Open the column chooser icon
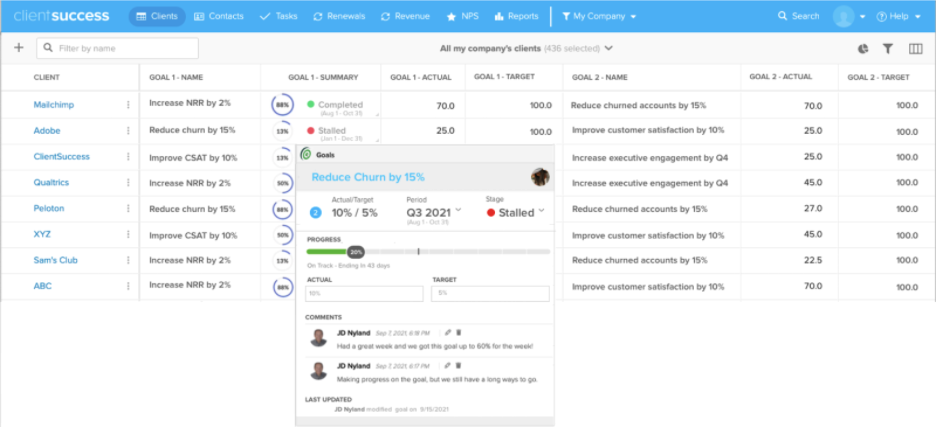 [x=915, y=49]
